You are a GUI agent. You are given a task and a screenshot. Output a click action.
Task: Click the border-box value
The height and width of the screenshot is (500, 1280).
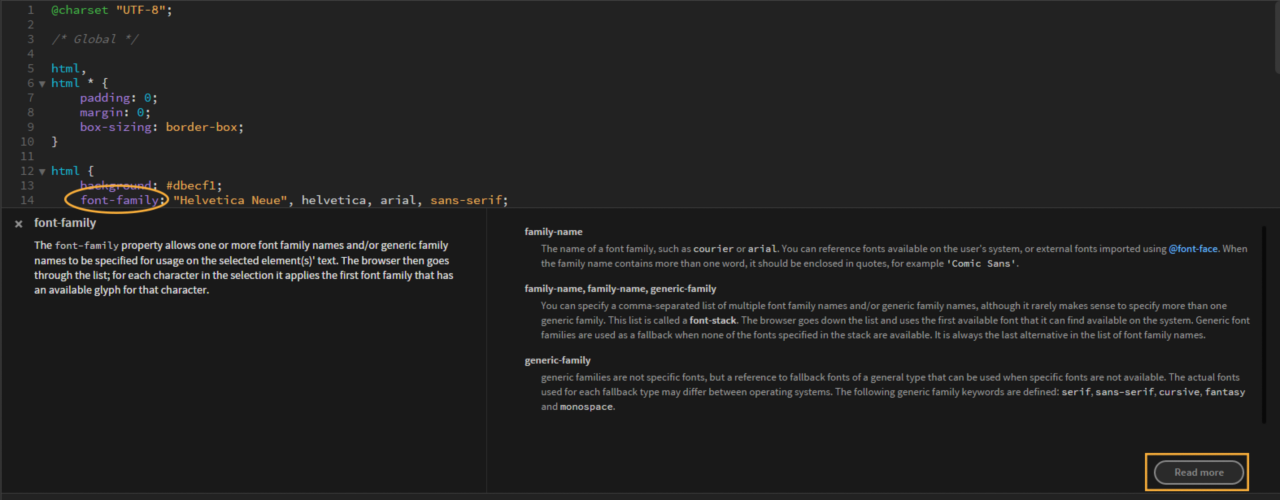[x=204, y=127]
